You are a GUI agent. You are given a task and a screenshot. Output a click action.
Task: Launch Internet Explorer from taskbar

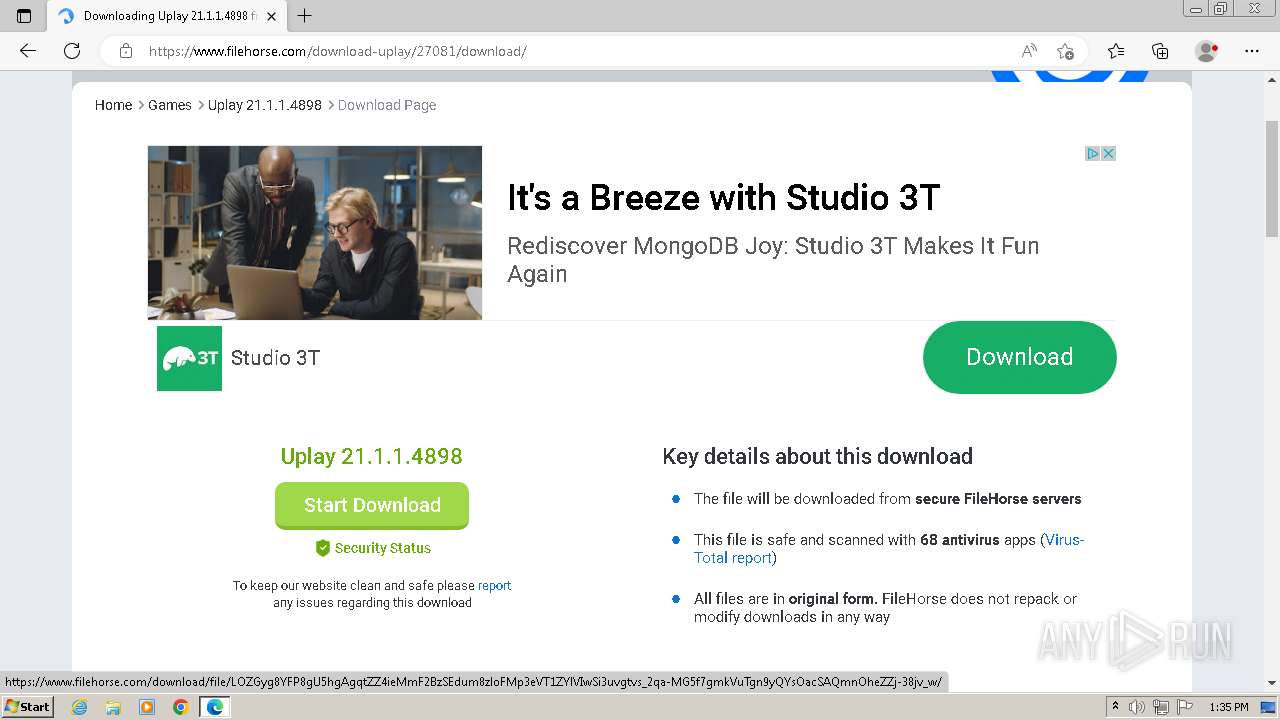[80, 707]
